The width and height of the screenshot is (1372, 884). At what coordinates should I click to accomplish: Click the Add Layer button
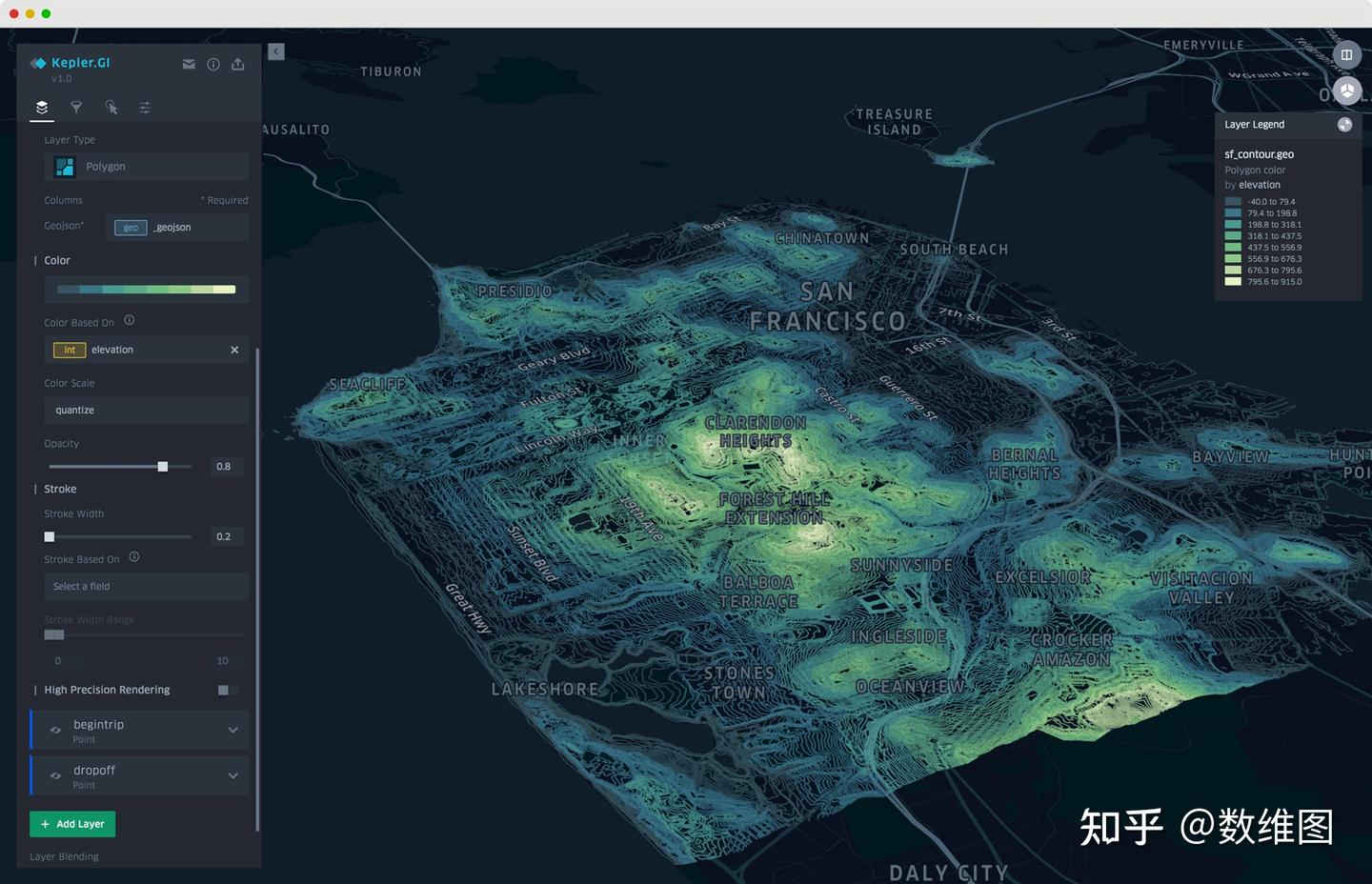(x=71, y=823)
